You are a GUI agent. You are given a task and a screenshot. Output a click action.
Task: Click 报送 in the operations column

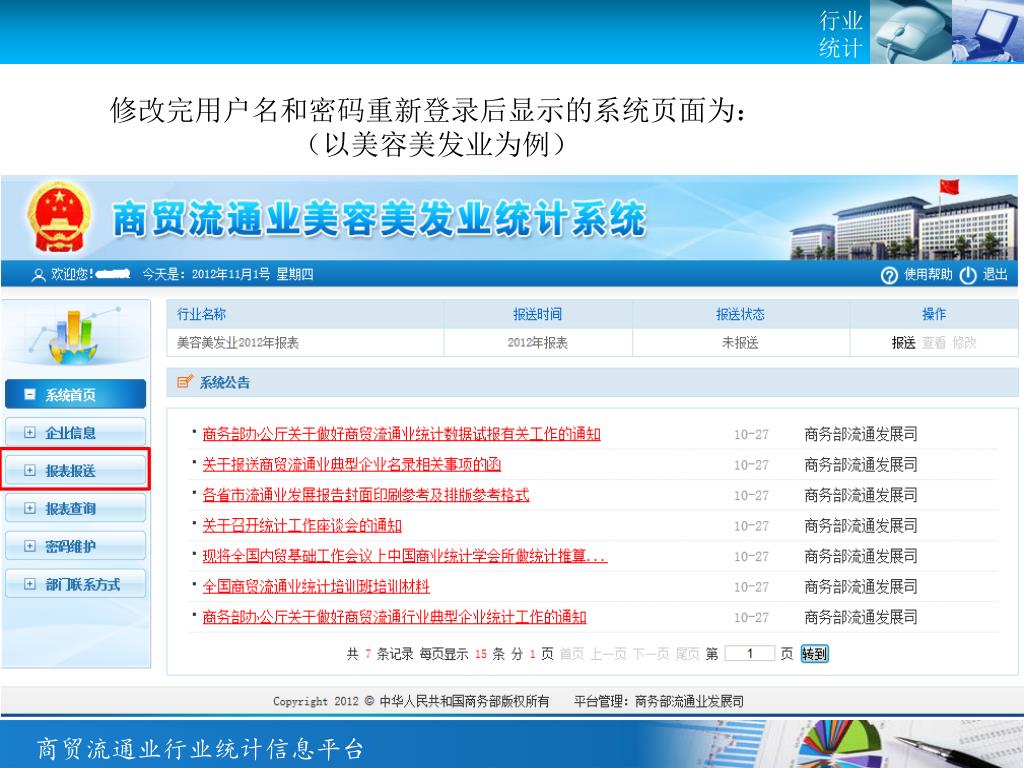coord(903,343)
